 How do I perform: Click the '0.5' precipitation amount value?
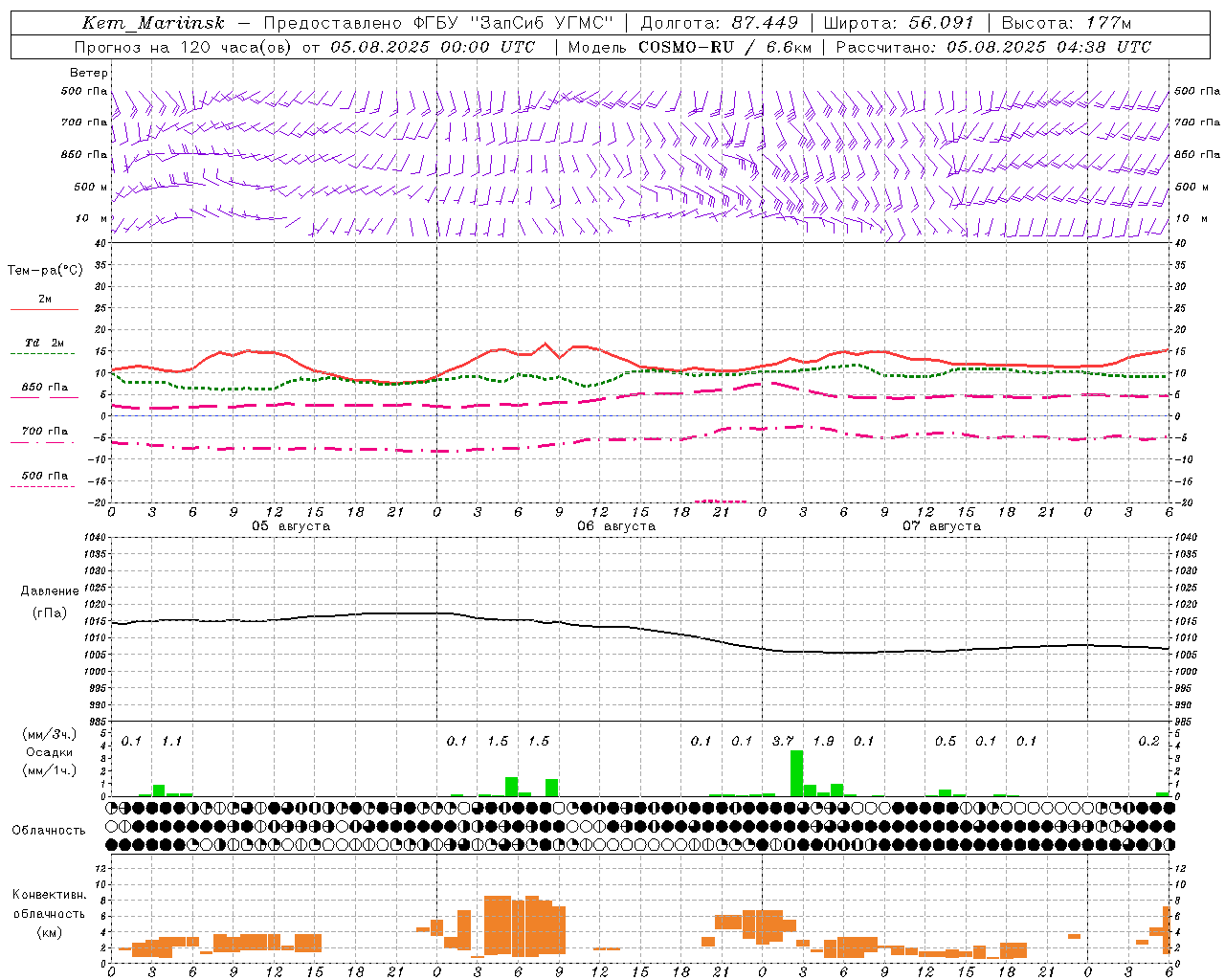click(x=946, y=741)
